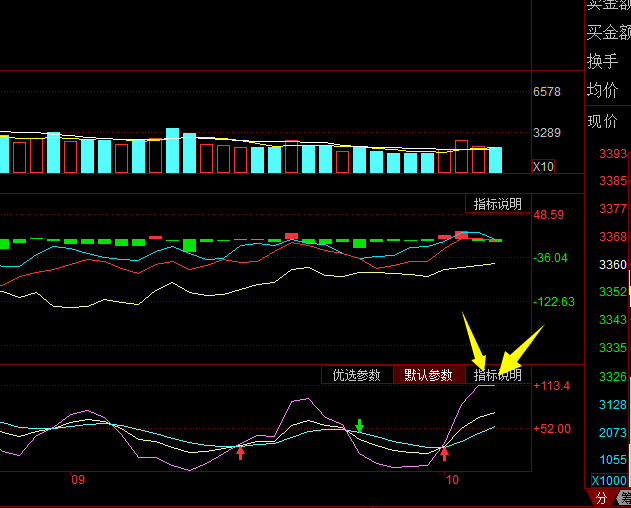
Task: Click the 现价 label in side panel
Action: tap(603, 122)
